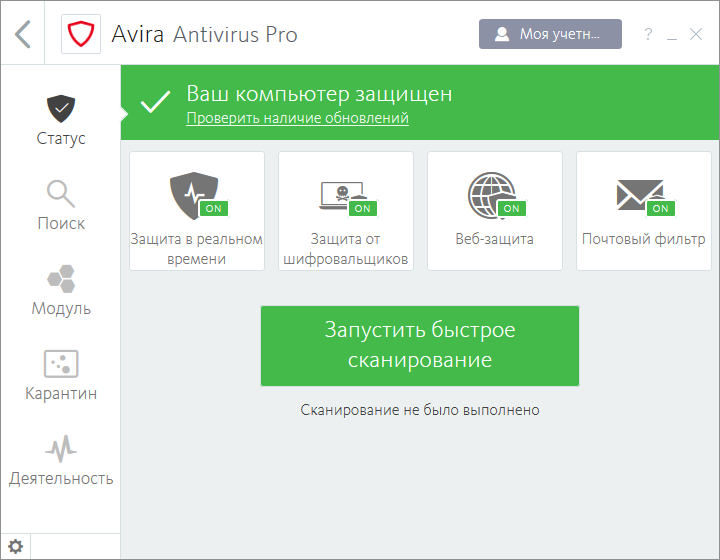Start Запустить быстрое сканирование

click(x=420, y=346)
